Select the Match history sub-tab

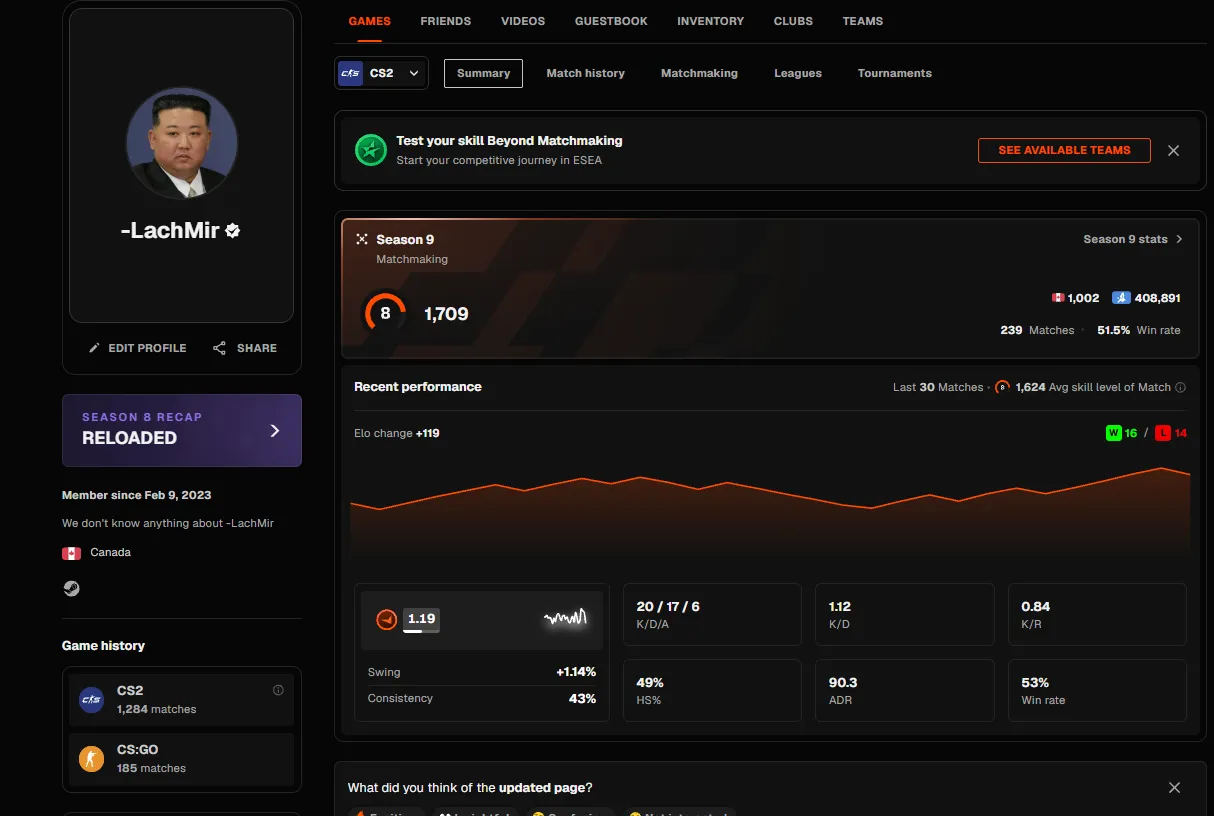pyautogui.click(x=585, y=73)
